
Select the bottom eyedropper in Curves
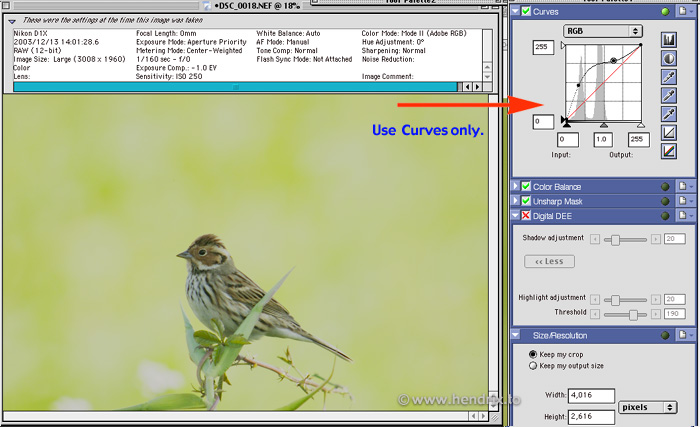668,114
